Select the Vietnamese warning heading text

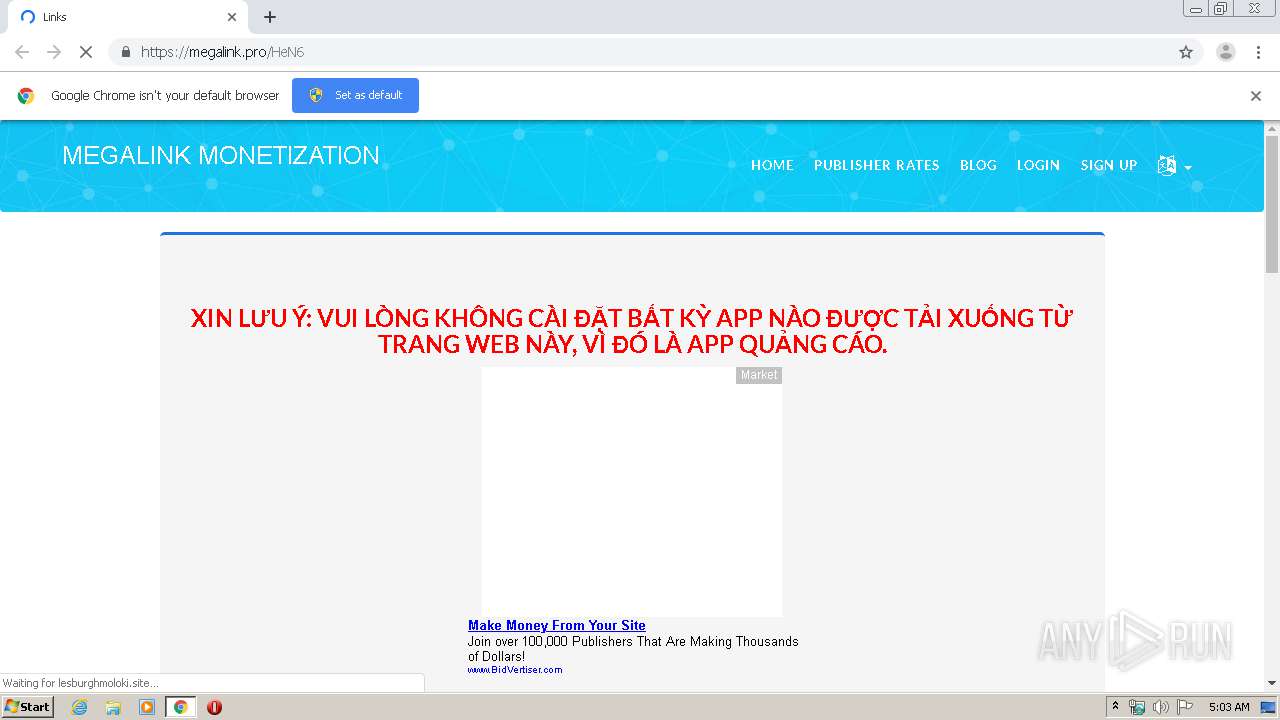pyautogui.click(x=632, y=331)
